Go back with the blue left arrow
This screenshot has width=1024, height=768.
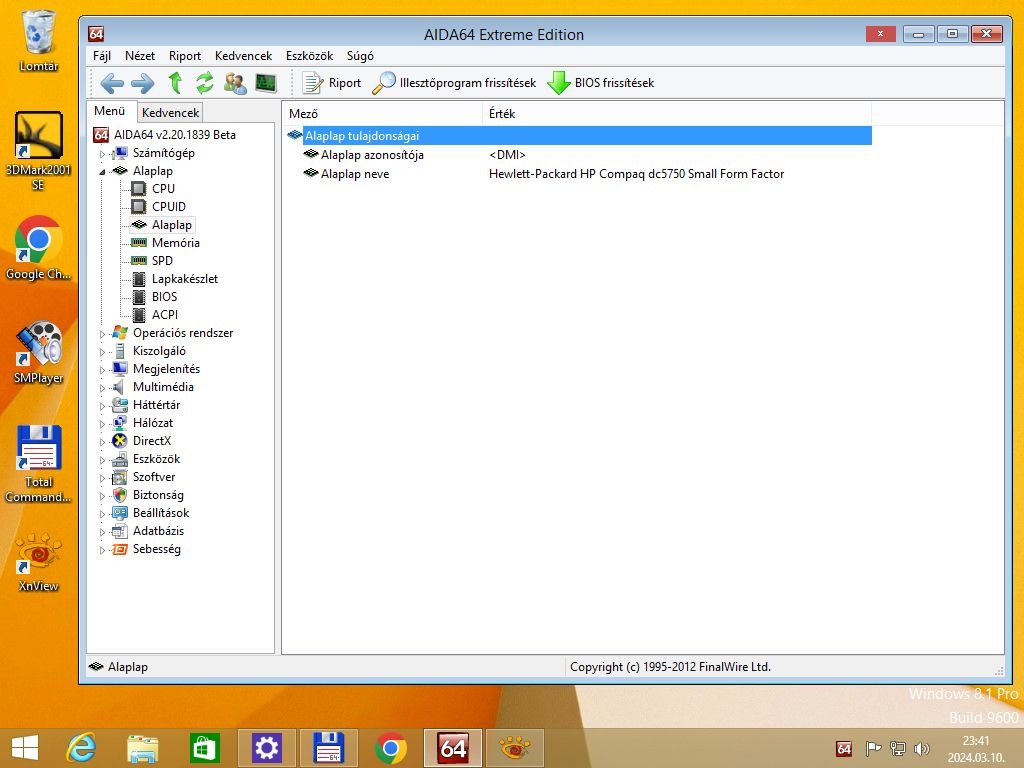(x=112, y=83)
